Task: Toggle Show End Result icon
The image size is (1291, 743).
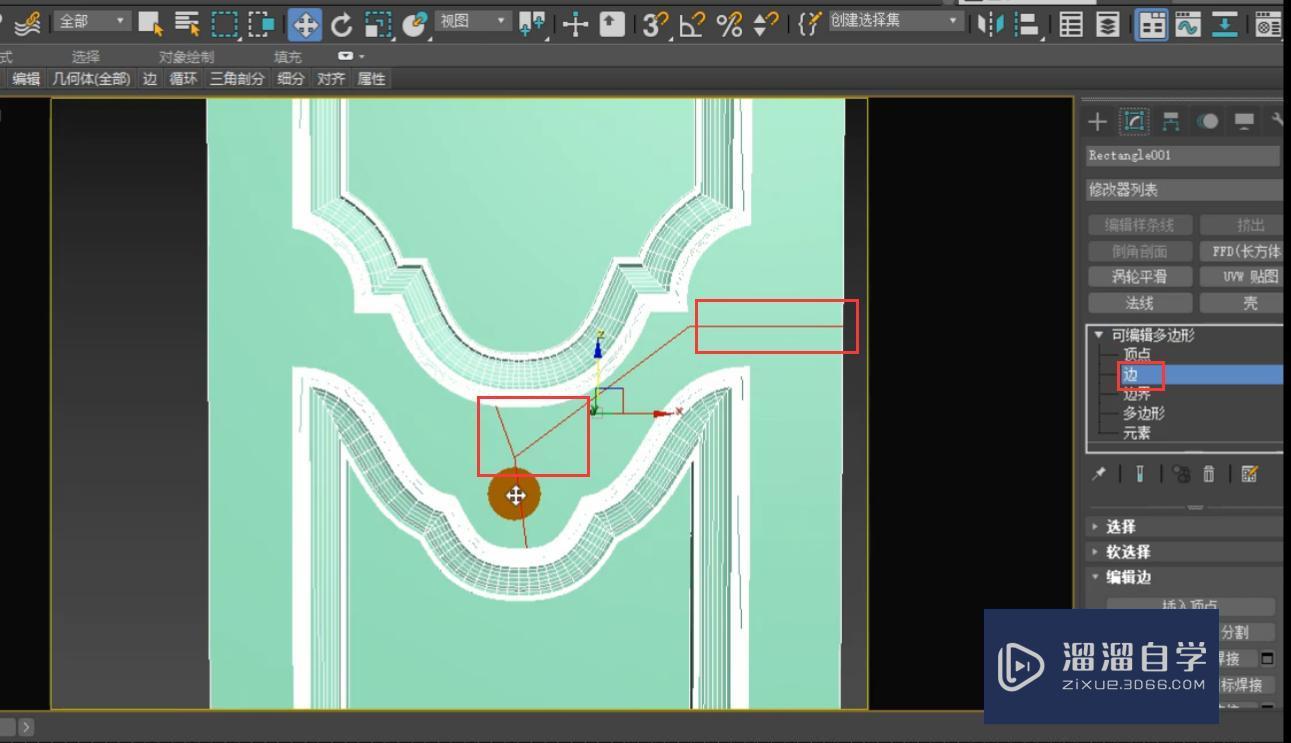Action: click(1139, 474)
